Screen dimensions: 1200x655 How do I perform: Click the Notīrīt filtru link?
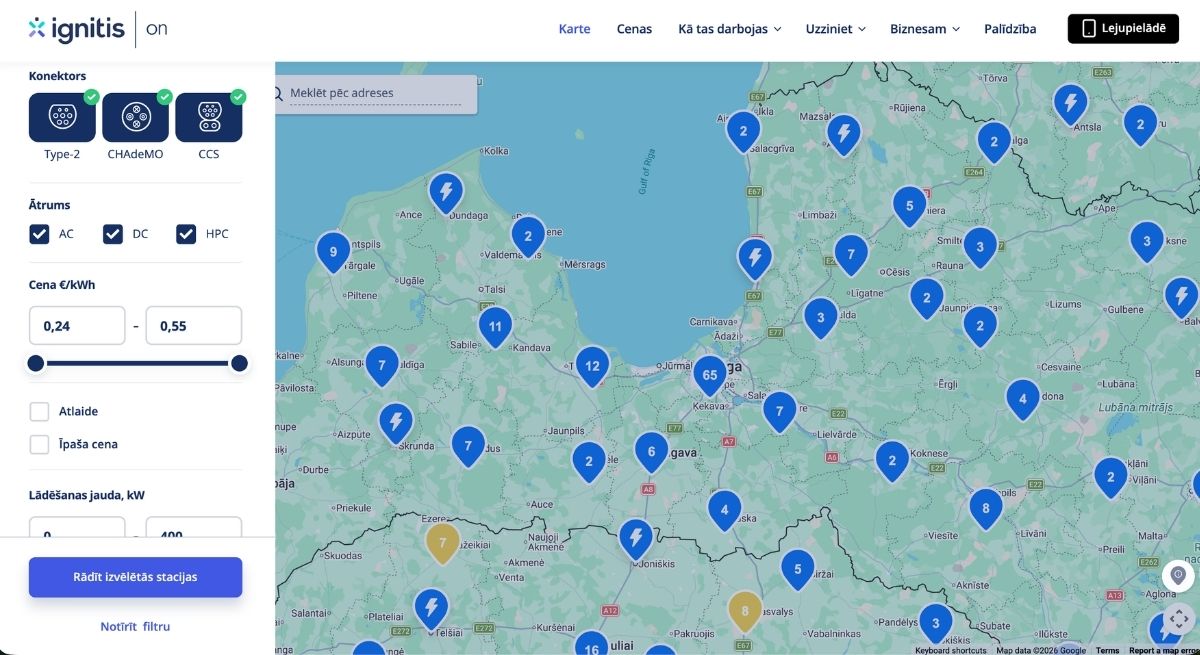135,627
